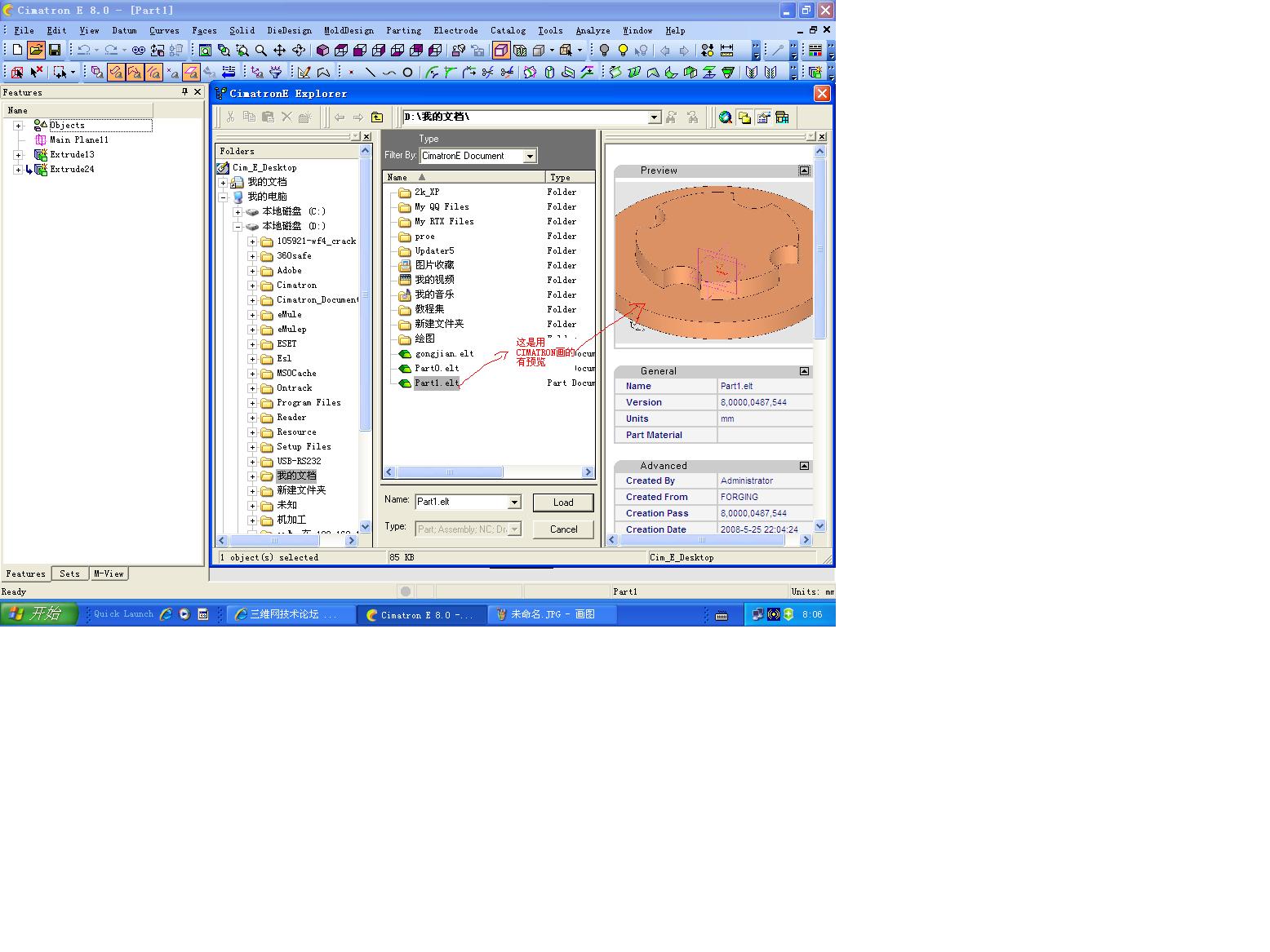Viewport: 1270px width, 952px height.
Task: Select the Rotate view icon
Action: click(x=298, y=51)
